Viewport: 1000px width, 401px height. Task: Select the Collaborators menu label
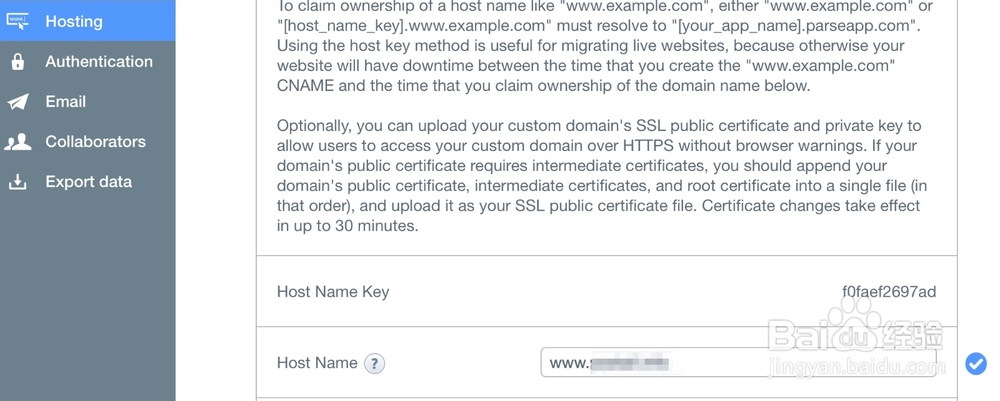95,142
